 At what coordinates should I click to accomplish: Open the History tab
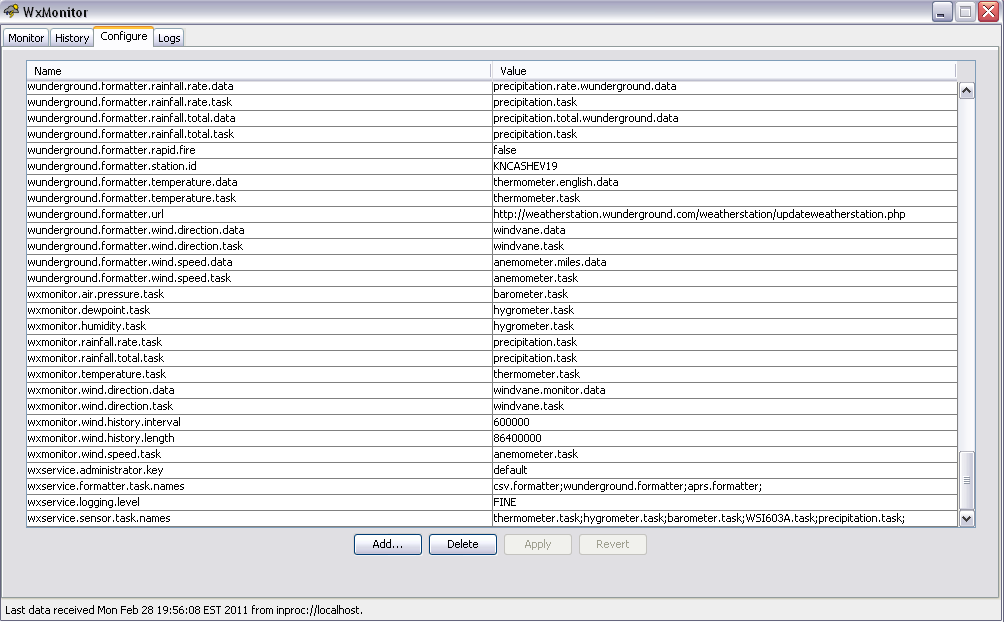(72, 38)
